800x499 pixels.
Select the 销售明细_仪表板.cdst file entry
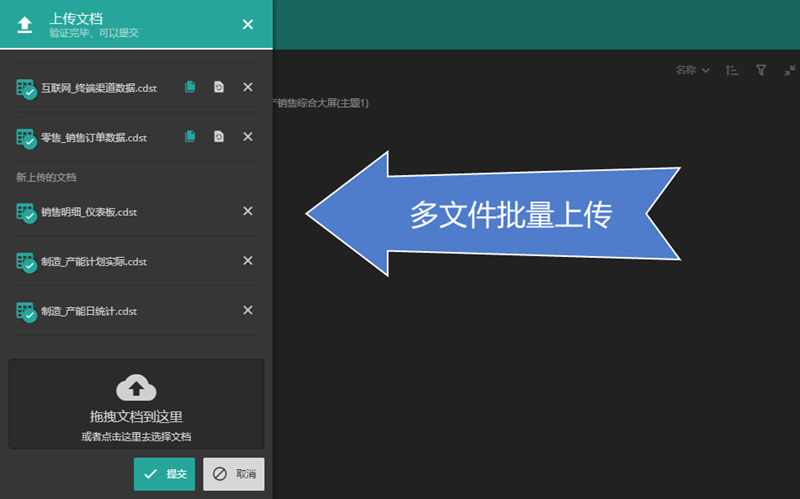point(89,212)
